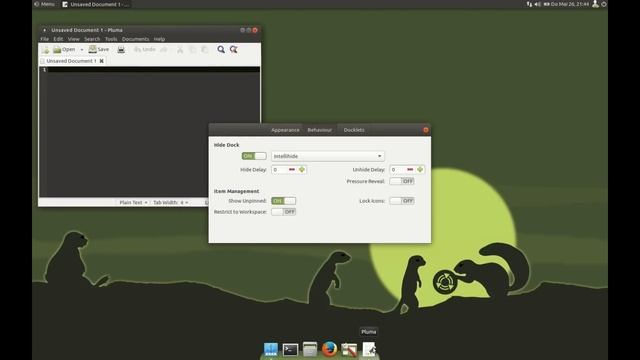Click the Pluma window menu icon in title bar
This screenshot has height=360, width=640.
(x=44, y=30)
